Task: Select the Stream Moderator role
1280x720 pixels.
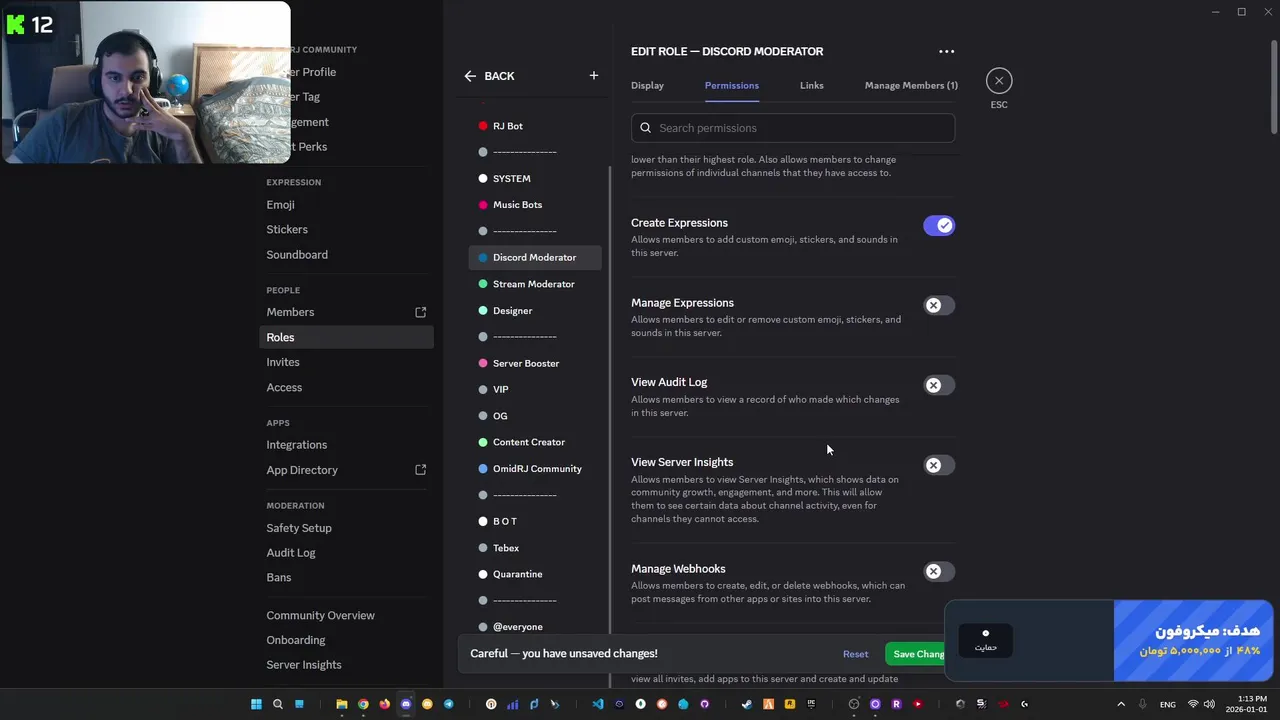Action: 535,284
